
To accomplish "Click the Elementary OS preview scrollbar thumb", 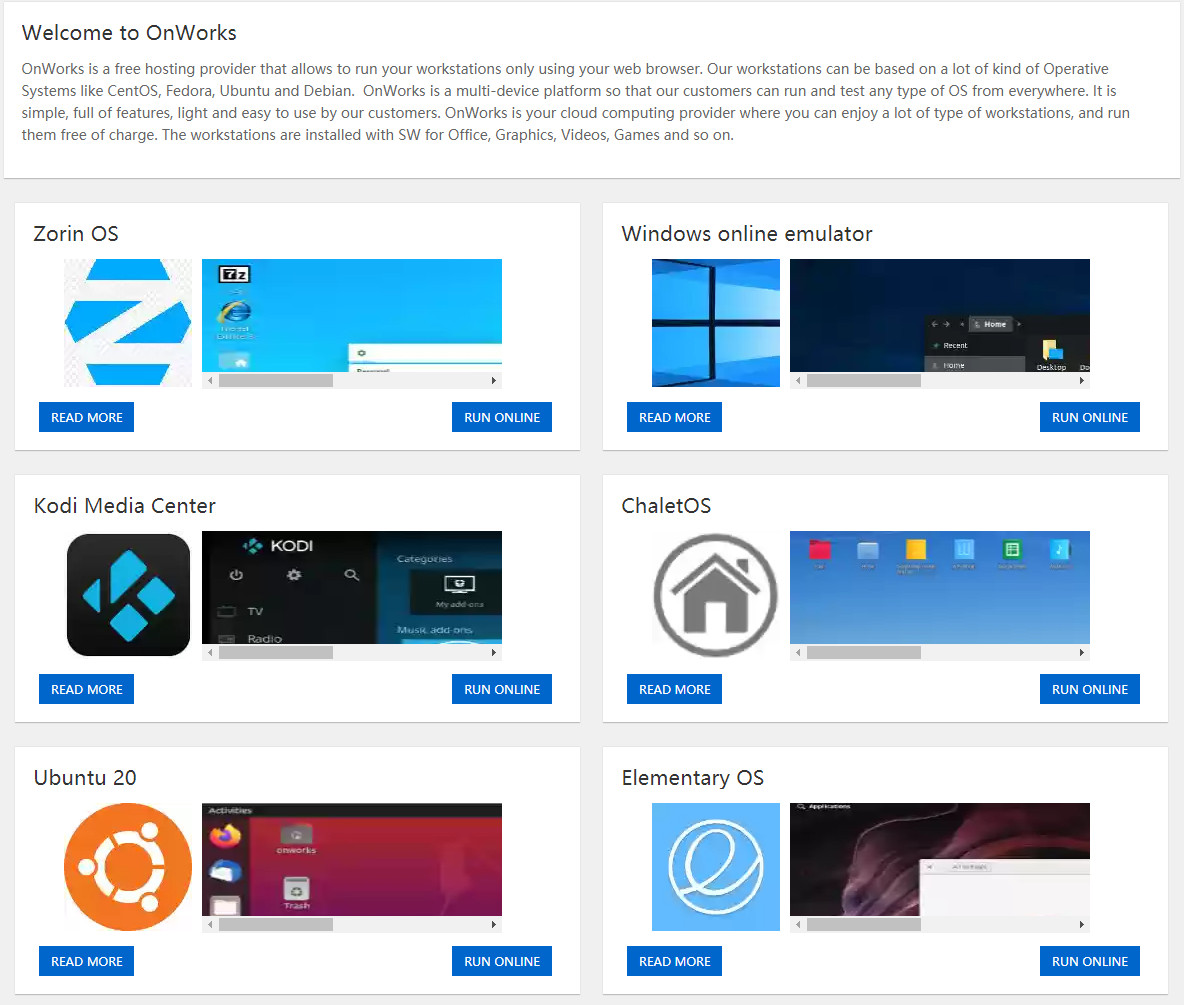I will (x=864, y=924).
